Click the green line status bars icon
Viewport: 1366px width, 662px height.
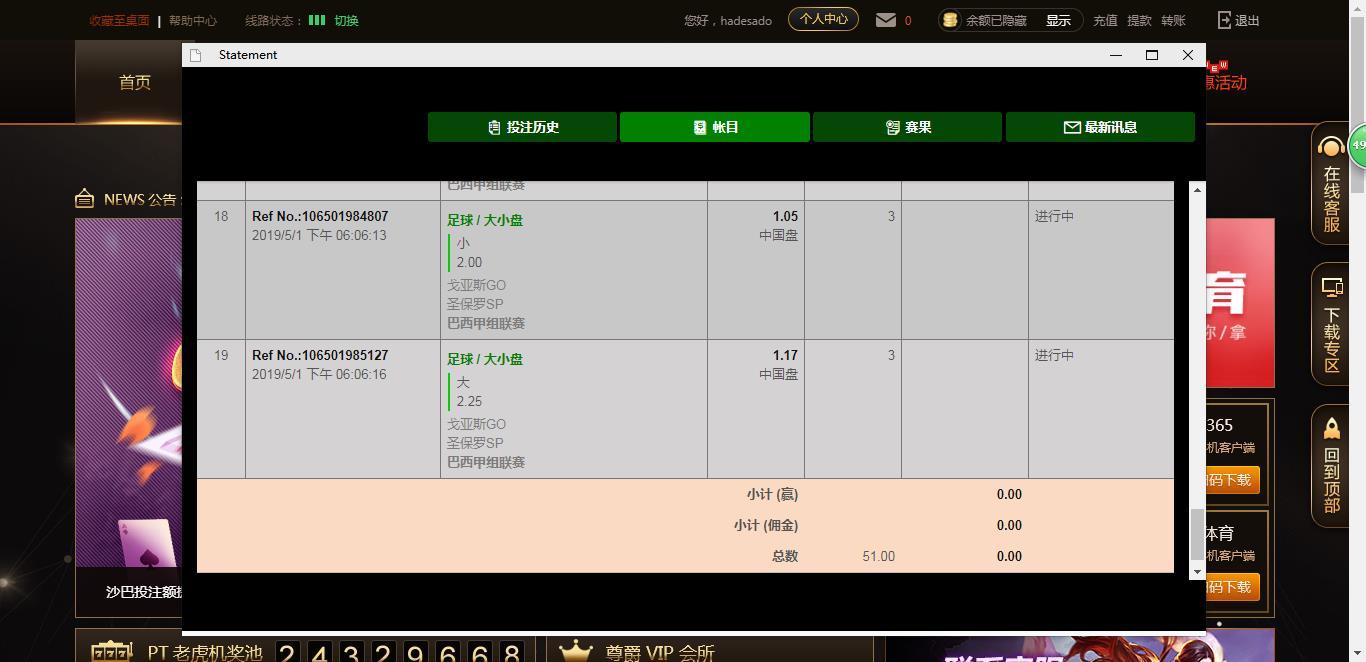click(317, 20)
